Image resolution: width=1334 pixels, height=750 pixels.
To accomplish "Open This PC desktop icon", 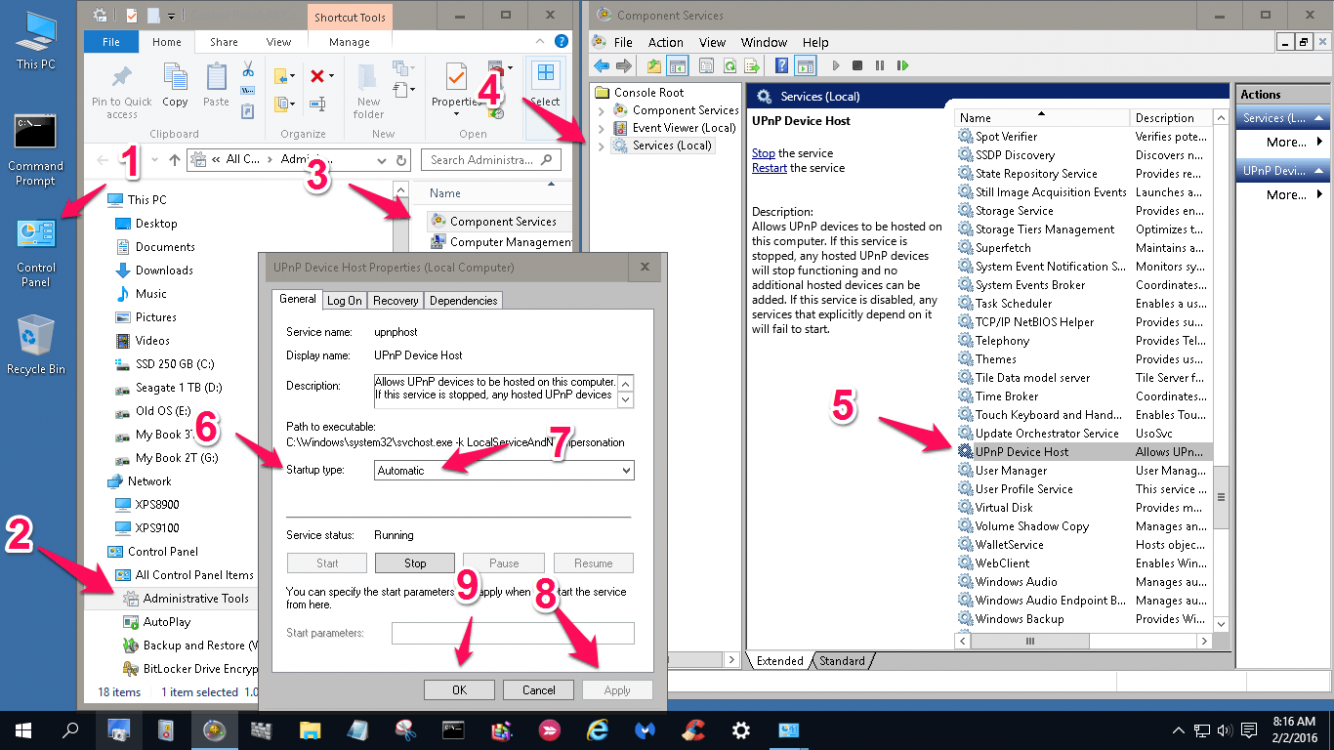I will [36, 41].
